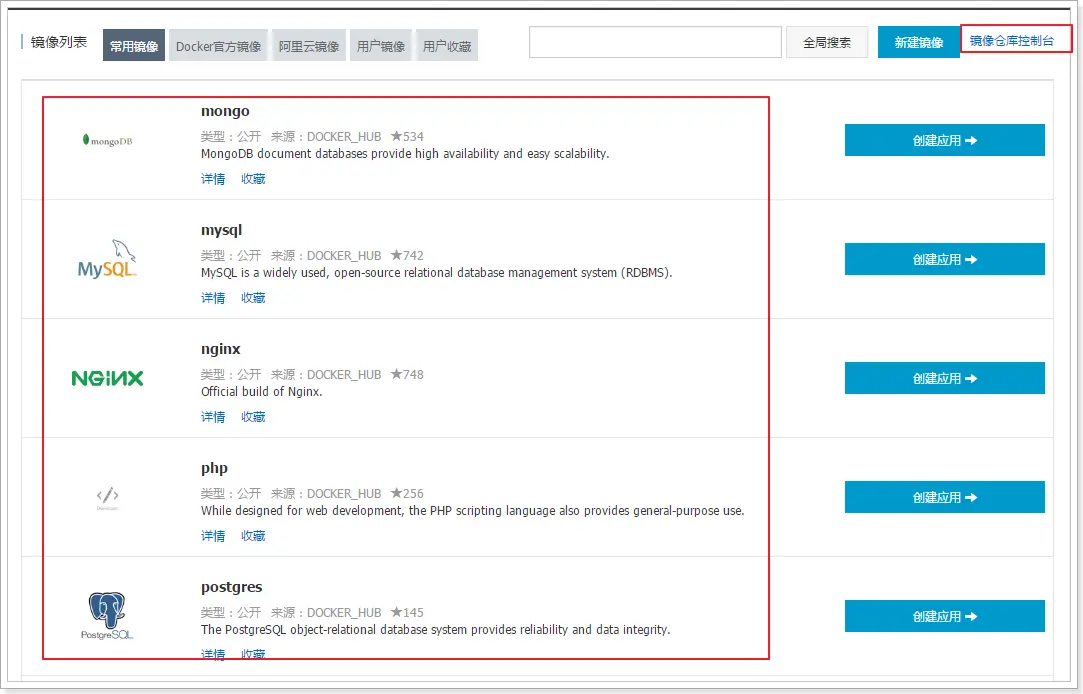Open 详情 for the php image
Screen dimensions: 1083x694
[213, 536]
